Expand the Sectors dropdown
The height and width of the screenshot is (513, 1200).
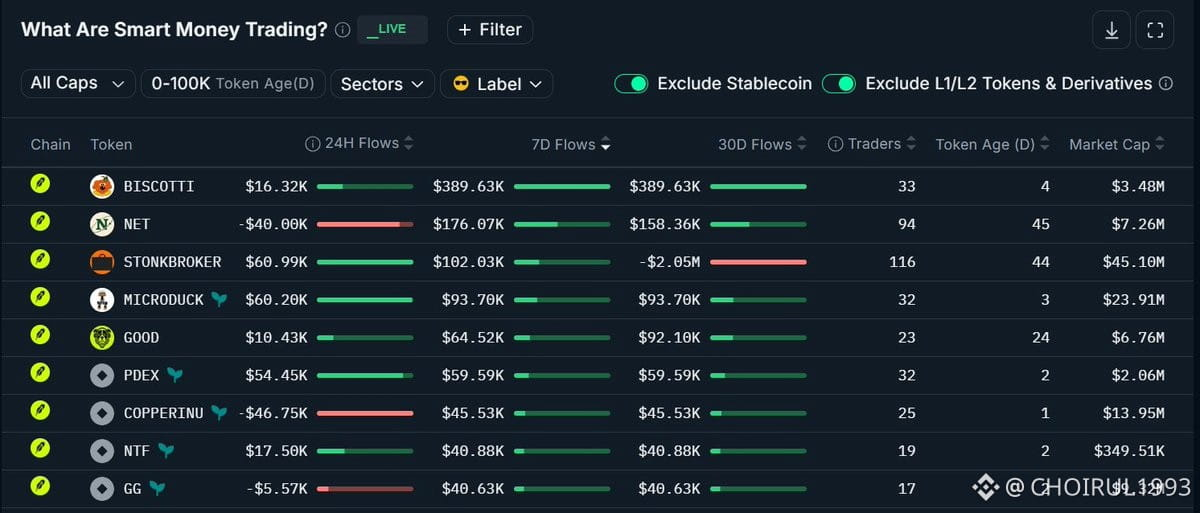pyautogui.click(x=382, y=84)
